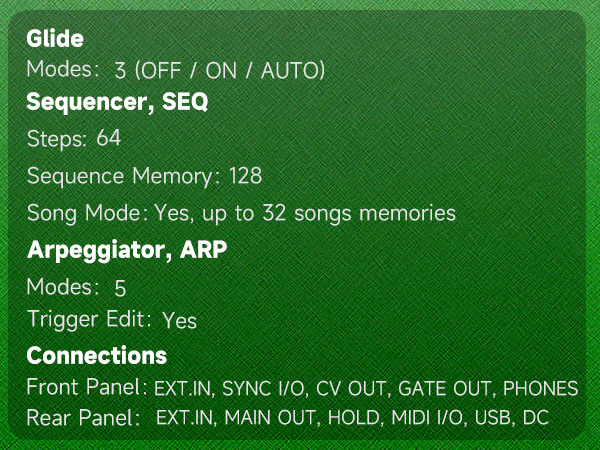Select the Modes label under Arpeggiator

(x=64, y=288)
